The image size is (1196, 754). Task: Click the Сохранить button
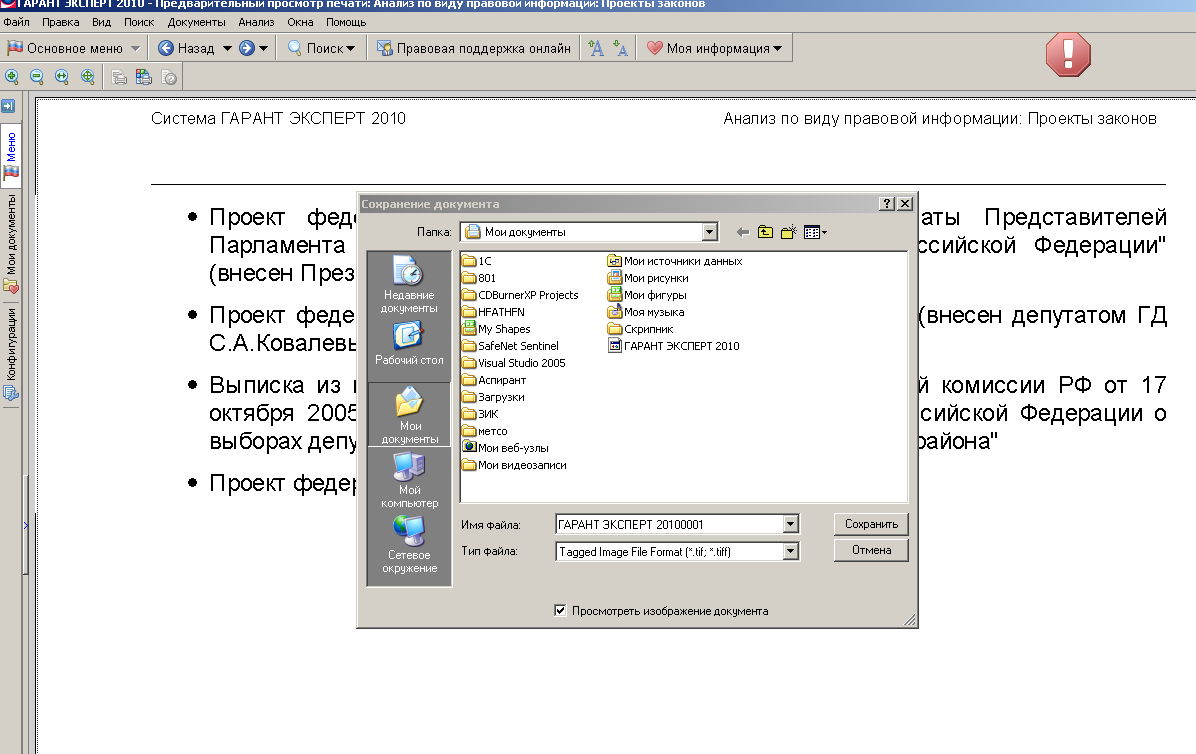pyautogui.click(x=871, y=524)
